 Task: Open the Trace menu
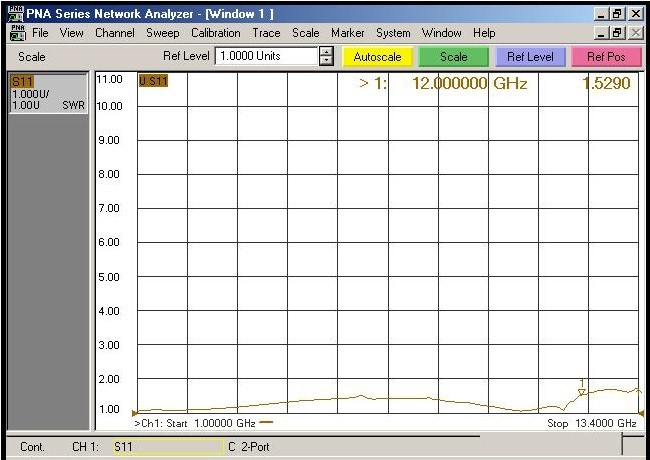pos(267,33)
